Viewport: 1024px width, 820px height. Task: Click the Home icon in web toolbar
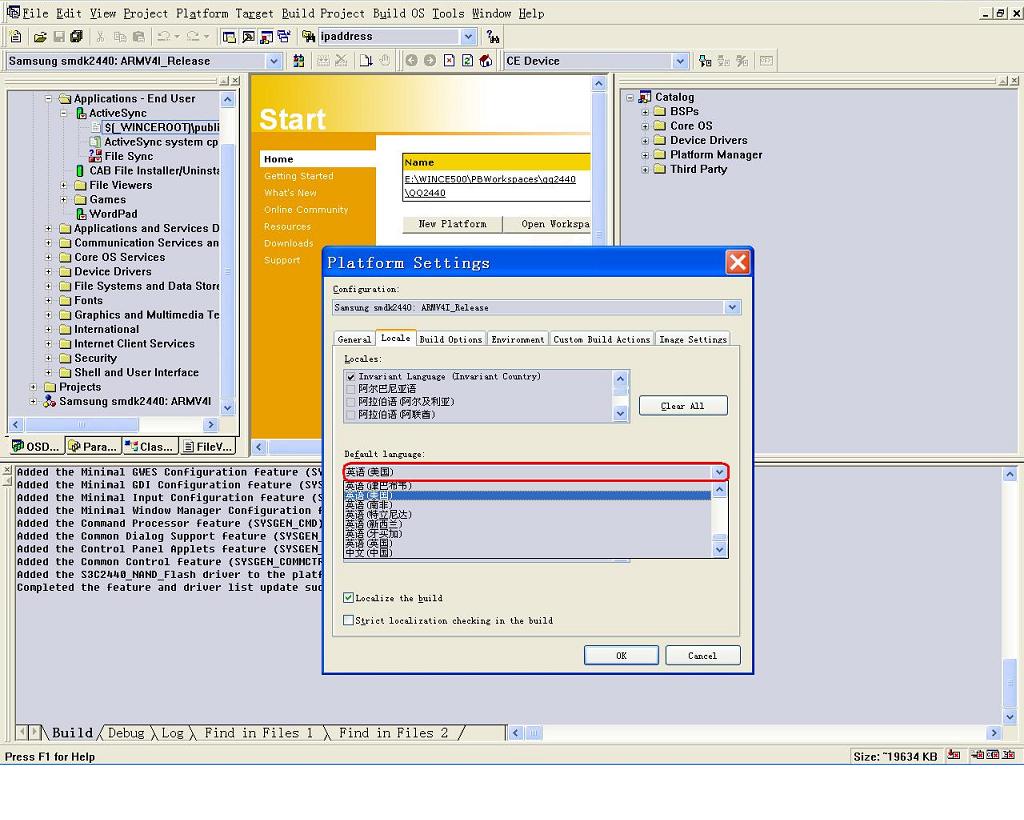coord(485,61)
